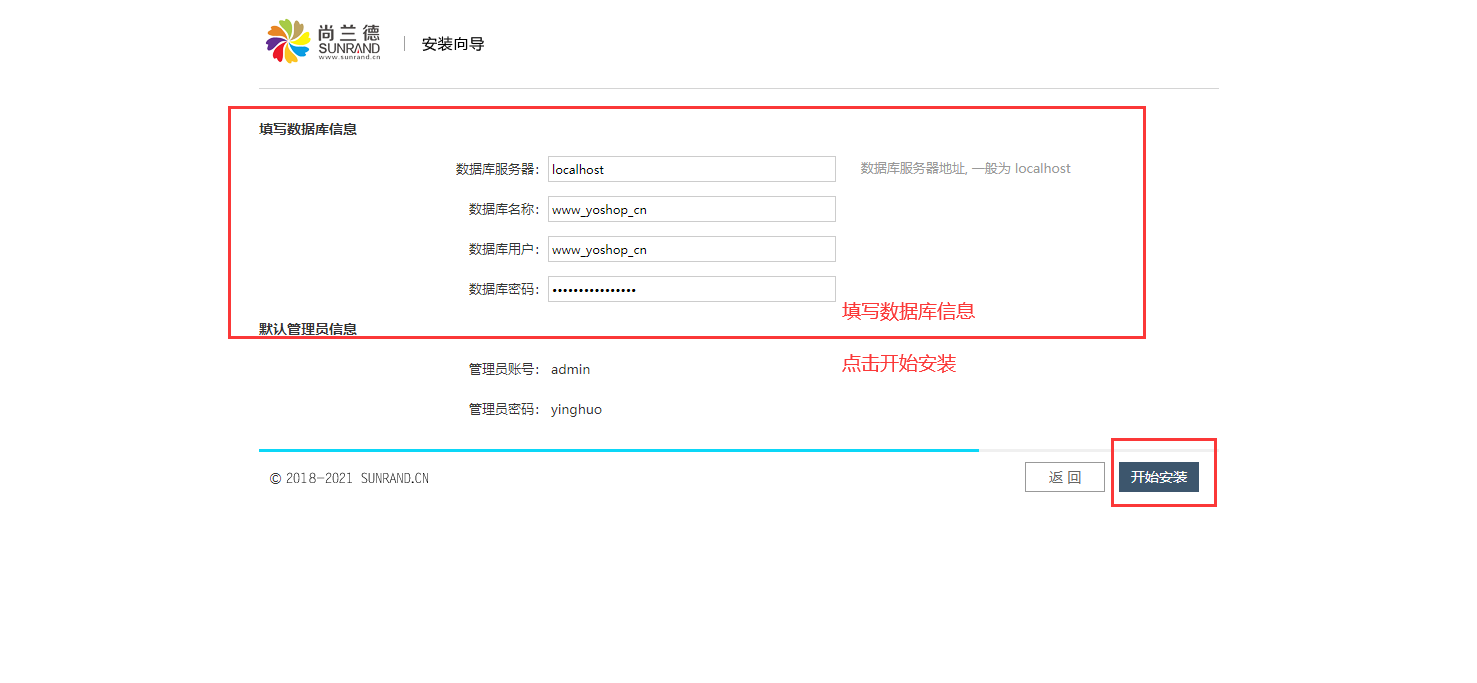Click the 数据库名称 label
The width and height of the screenshot is (1477, 683).
pyautogui.click(x=505, y=209)
